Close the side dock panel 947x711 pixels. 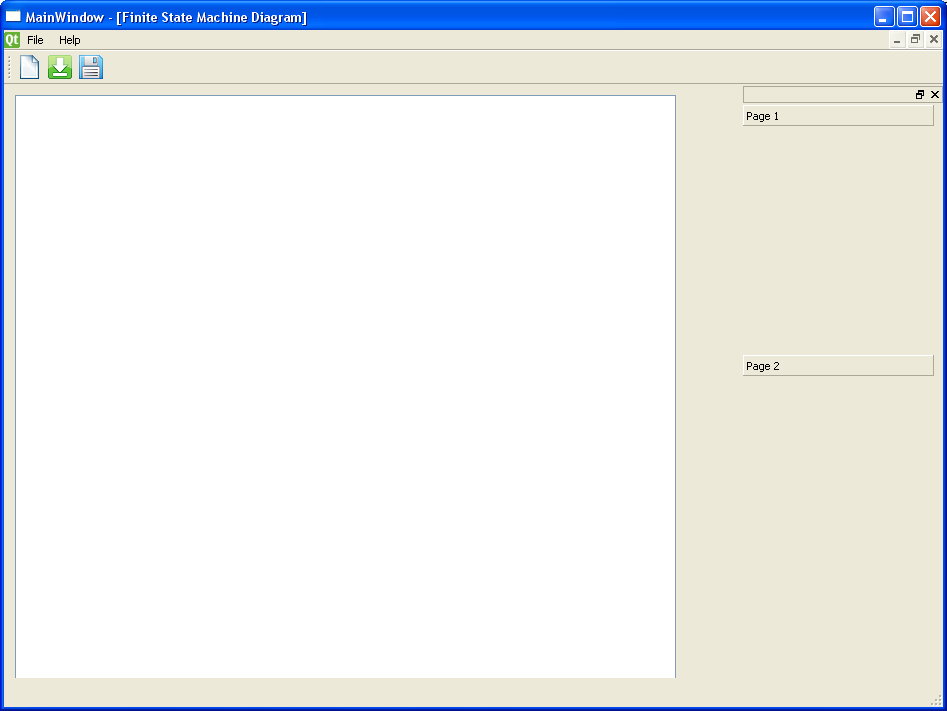pos(935,95)
